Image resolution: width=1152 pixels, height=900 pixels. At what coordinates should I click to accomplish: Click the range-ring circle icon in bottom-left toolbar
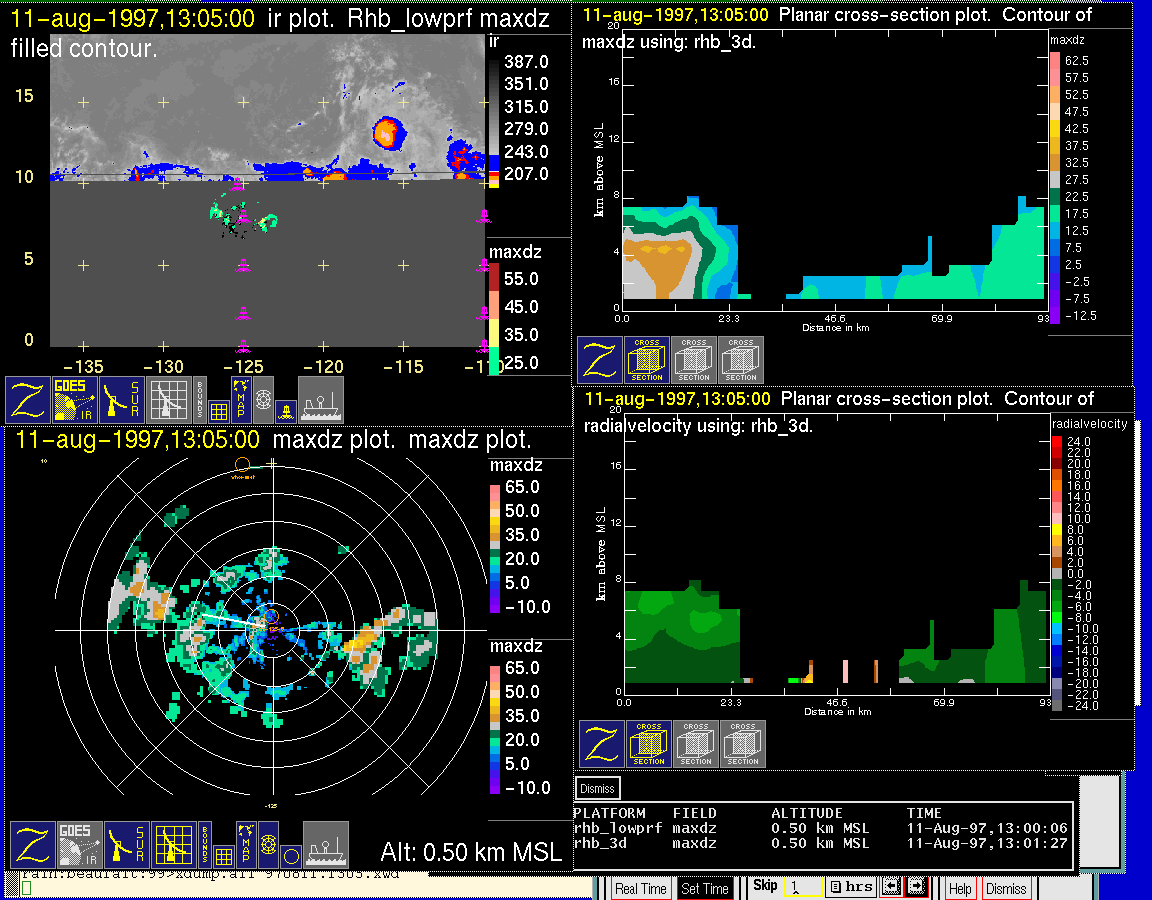point(289,855)
